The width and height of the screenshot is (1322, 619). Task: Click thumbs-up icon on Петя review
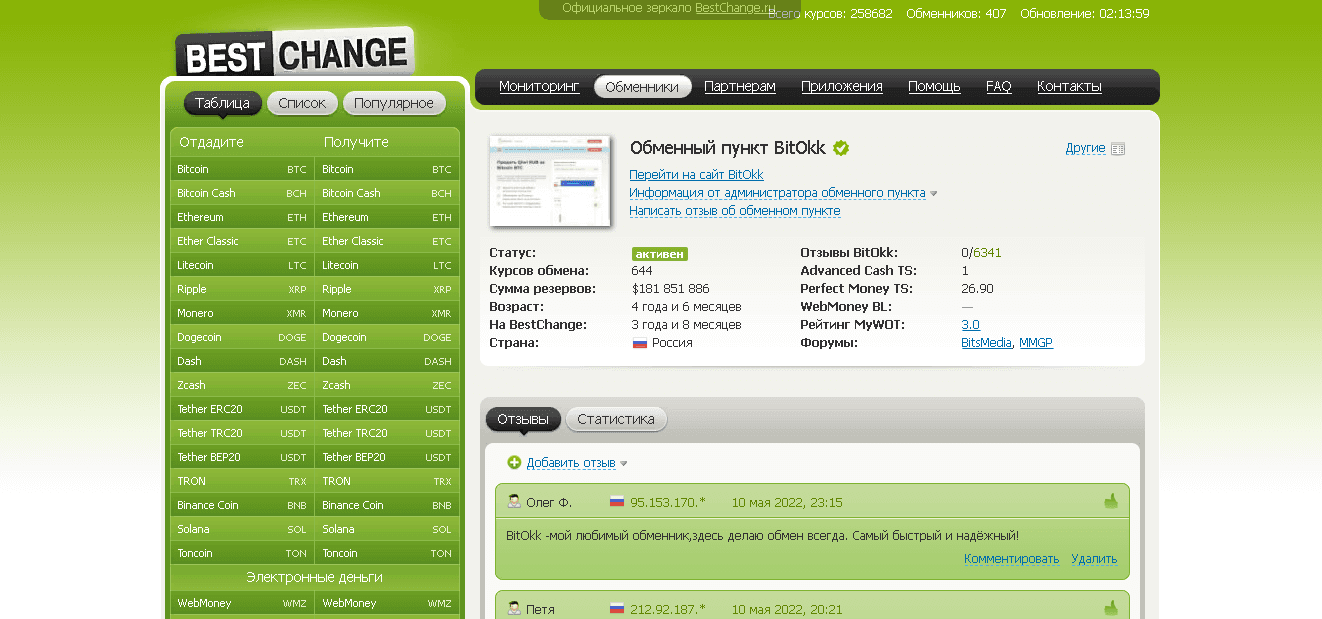click(1111, 608)
